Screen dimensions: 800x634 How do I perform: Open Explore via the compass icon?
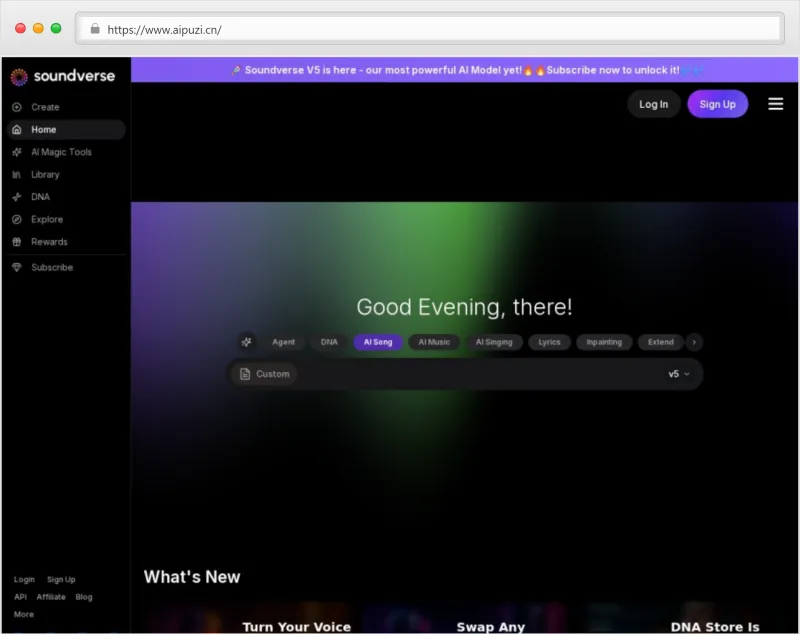[17, 220]
